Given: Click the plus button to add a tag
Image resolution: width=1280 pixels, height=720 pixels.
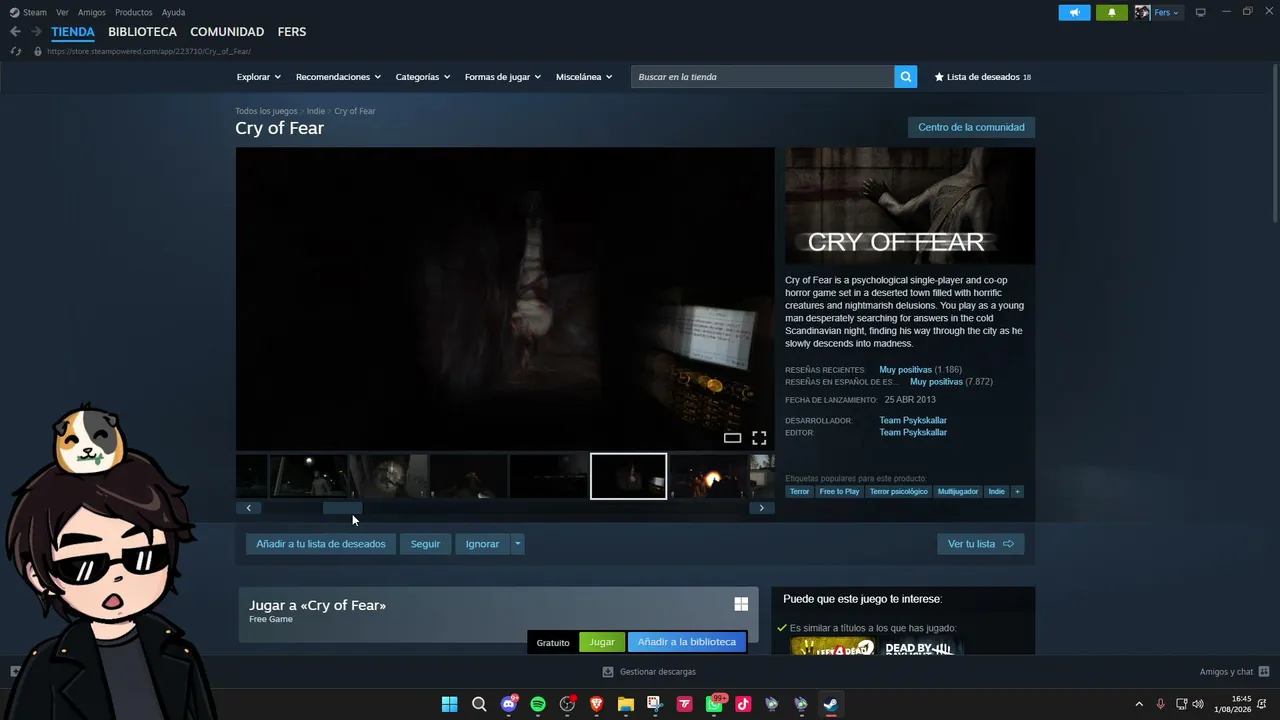Looking at the screenshot, I should point(1017,492).
